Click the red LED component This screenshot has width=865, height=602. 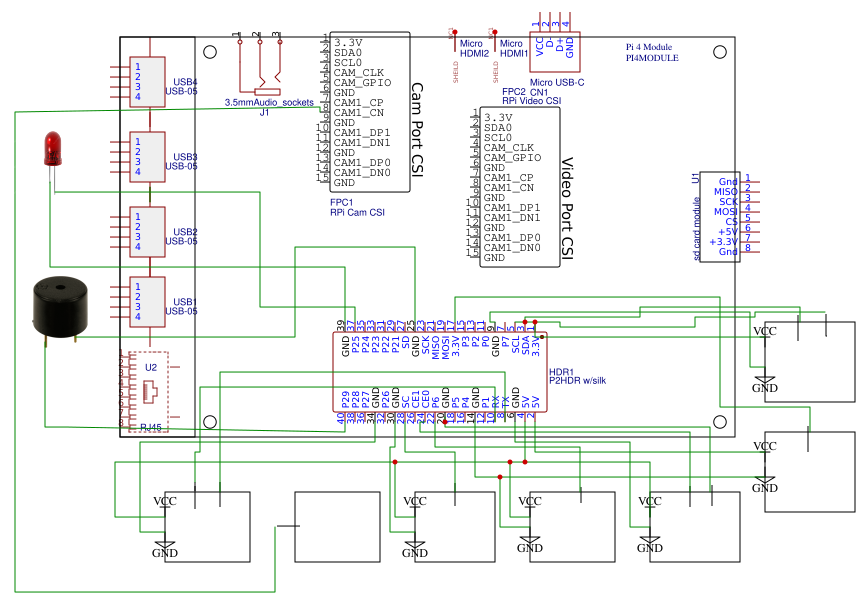point(52,149)
